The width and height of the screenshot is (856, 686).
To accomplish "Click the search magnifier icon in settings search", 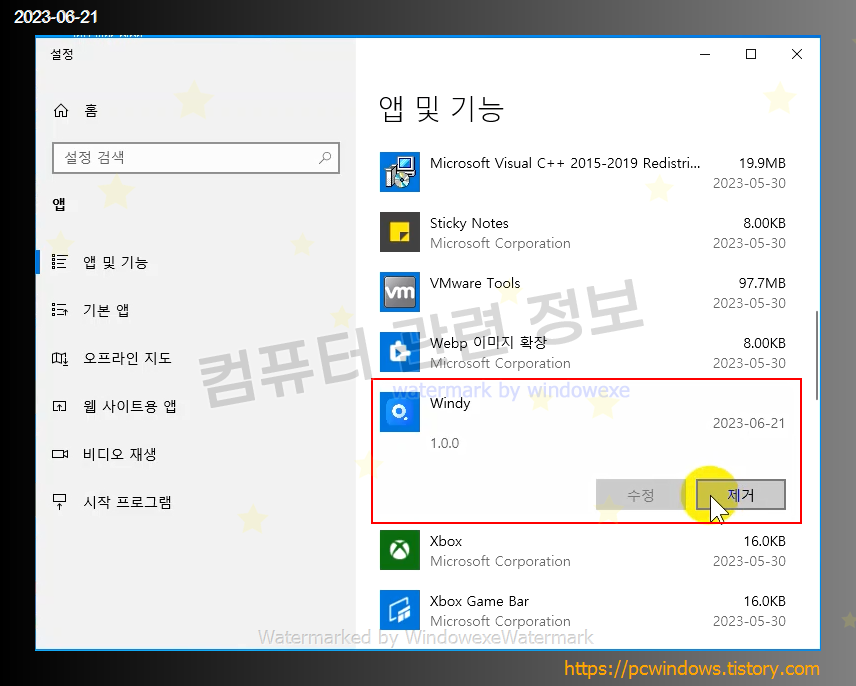I will [x=325, y=158].
